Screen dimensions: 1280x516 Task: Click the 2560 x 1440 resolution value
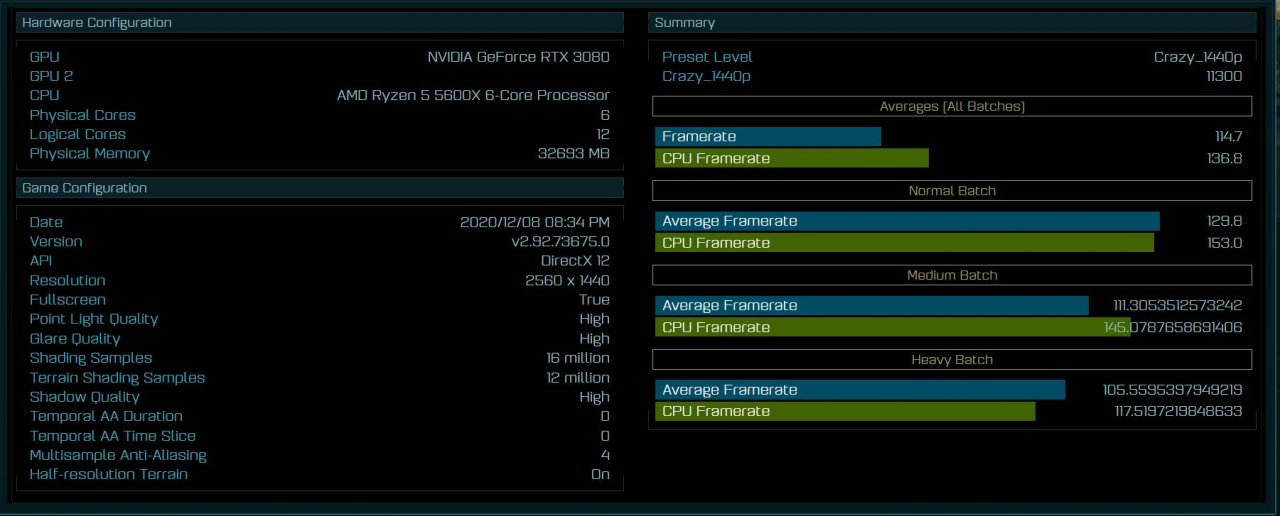[x=567, y=280]
